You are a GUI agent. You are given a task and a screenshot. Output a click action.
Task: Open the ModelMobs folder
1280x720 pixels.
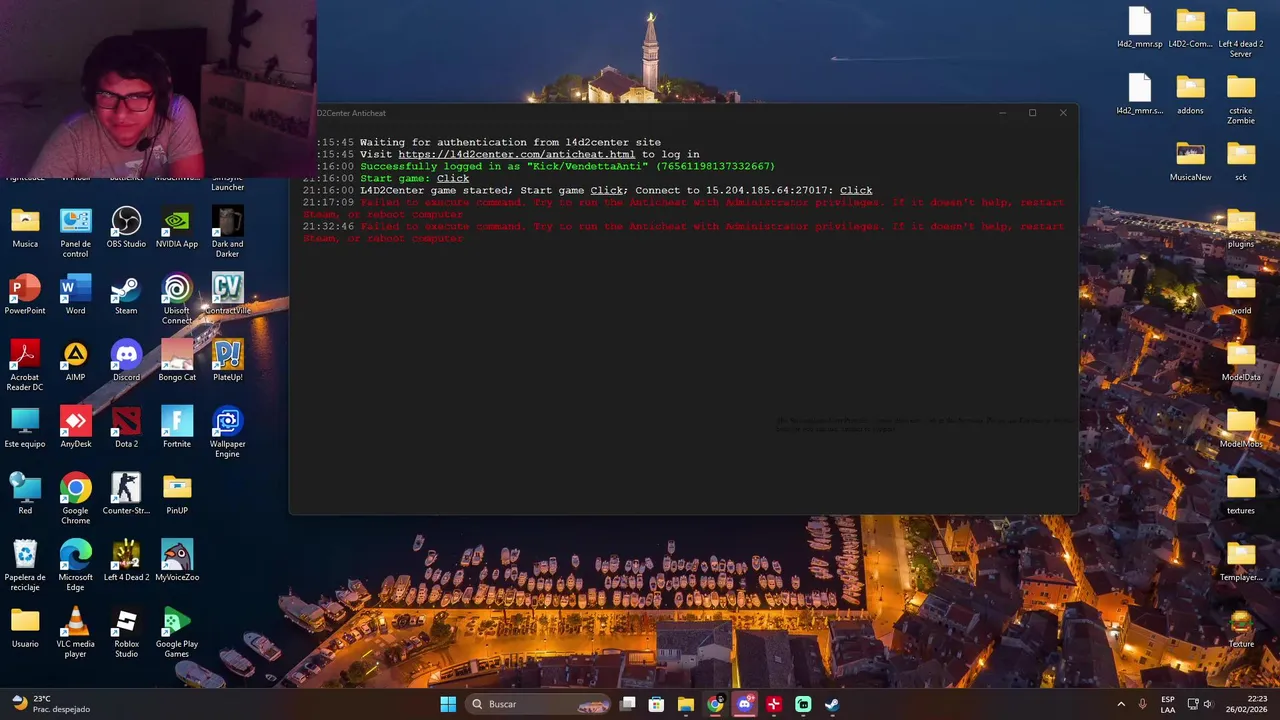[x=1241, y=428]
